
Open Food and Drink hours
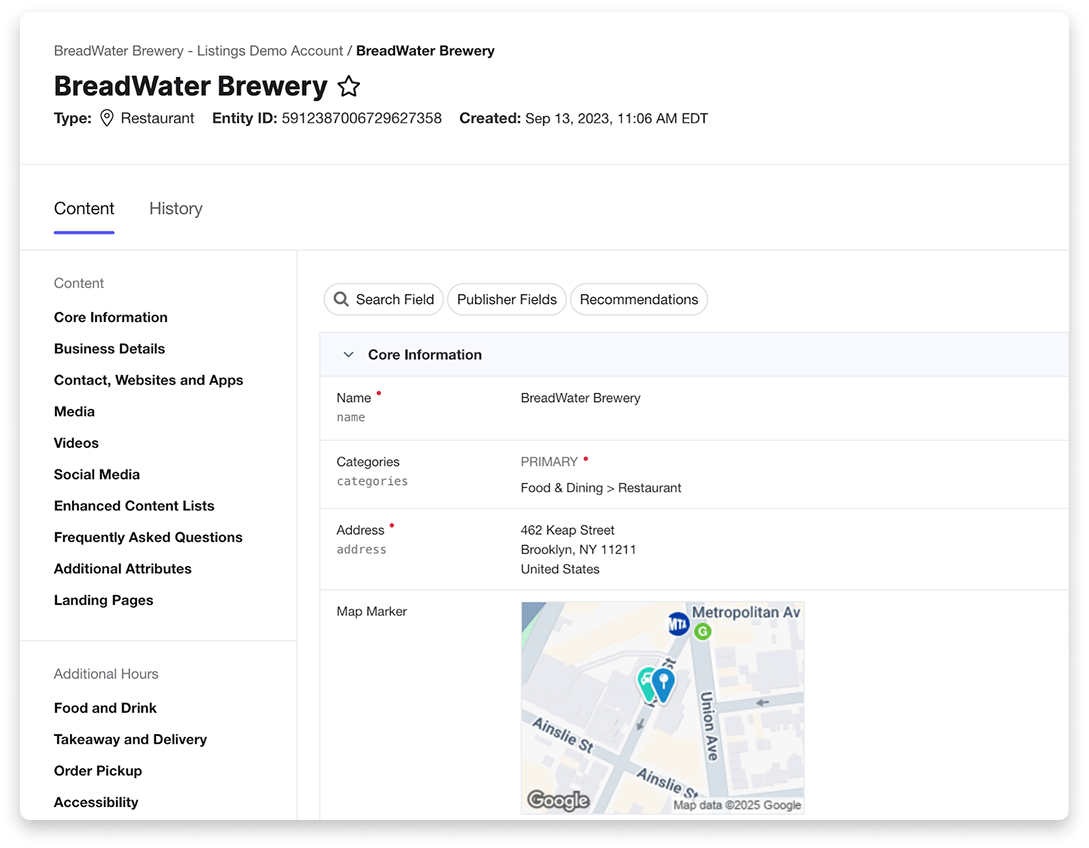click(106, 708)
